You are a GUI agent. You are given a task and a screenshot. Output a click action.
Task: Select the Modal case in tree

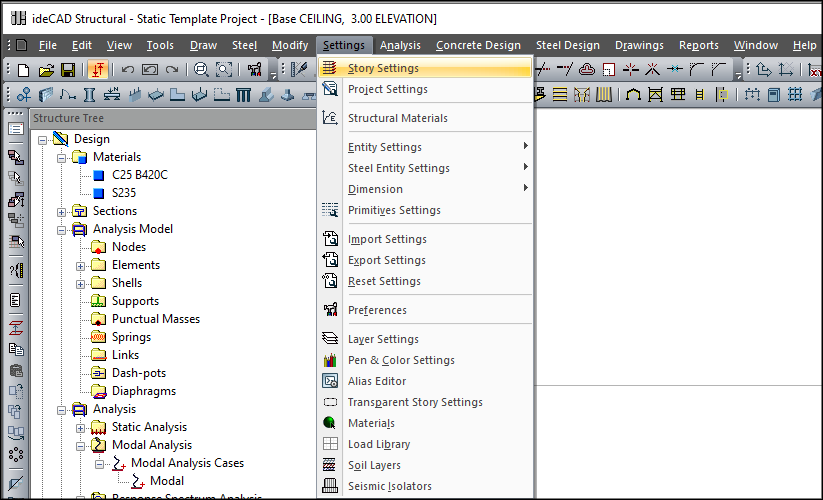pos(166,481)
